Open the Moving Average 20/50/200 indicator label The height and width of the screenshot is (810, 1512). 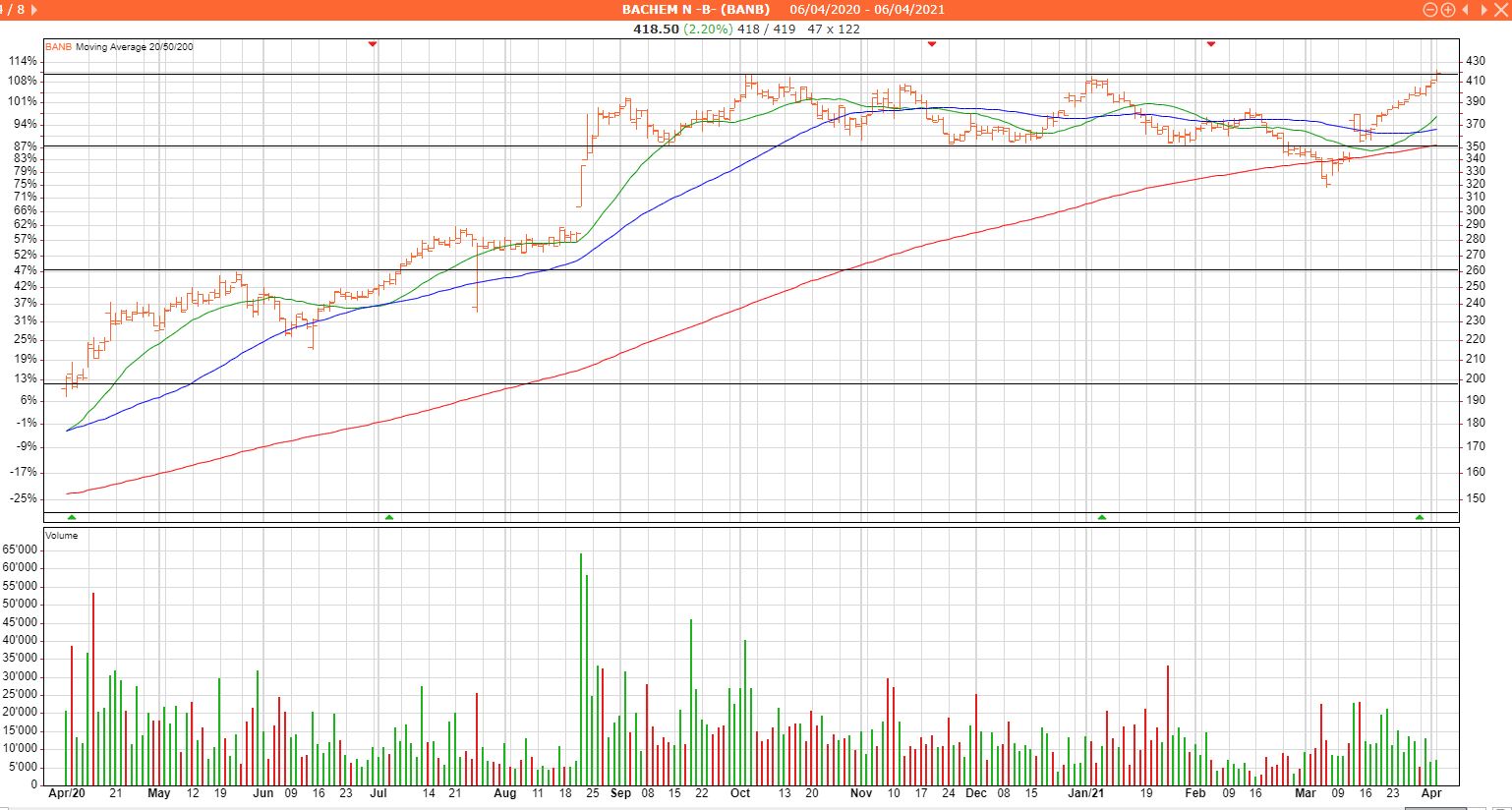(135, 47)
